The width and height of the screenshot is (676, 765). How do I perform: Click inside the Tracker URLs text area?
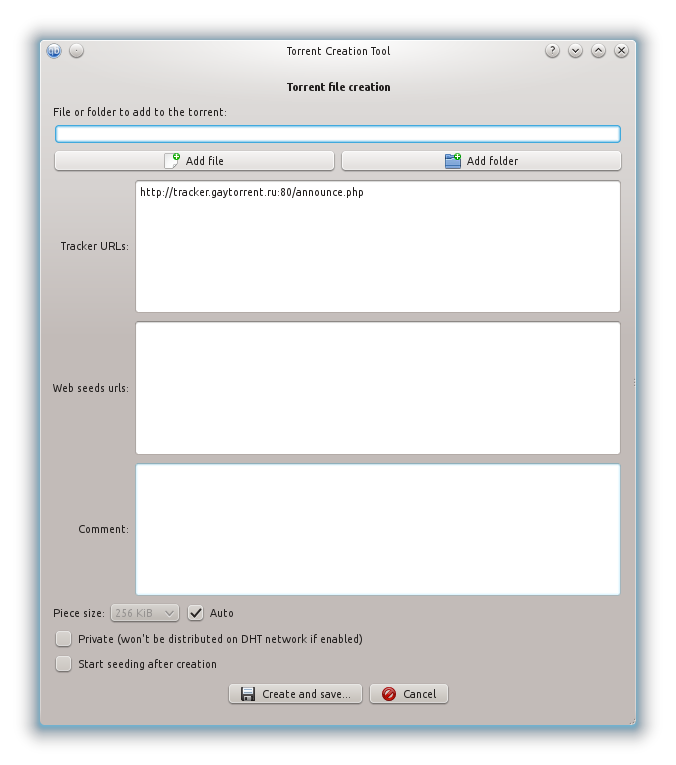click(377, 260)
